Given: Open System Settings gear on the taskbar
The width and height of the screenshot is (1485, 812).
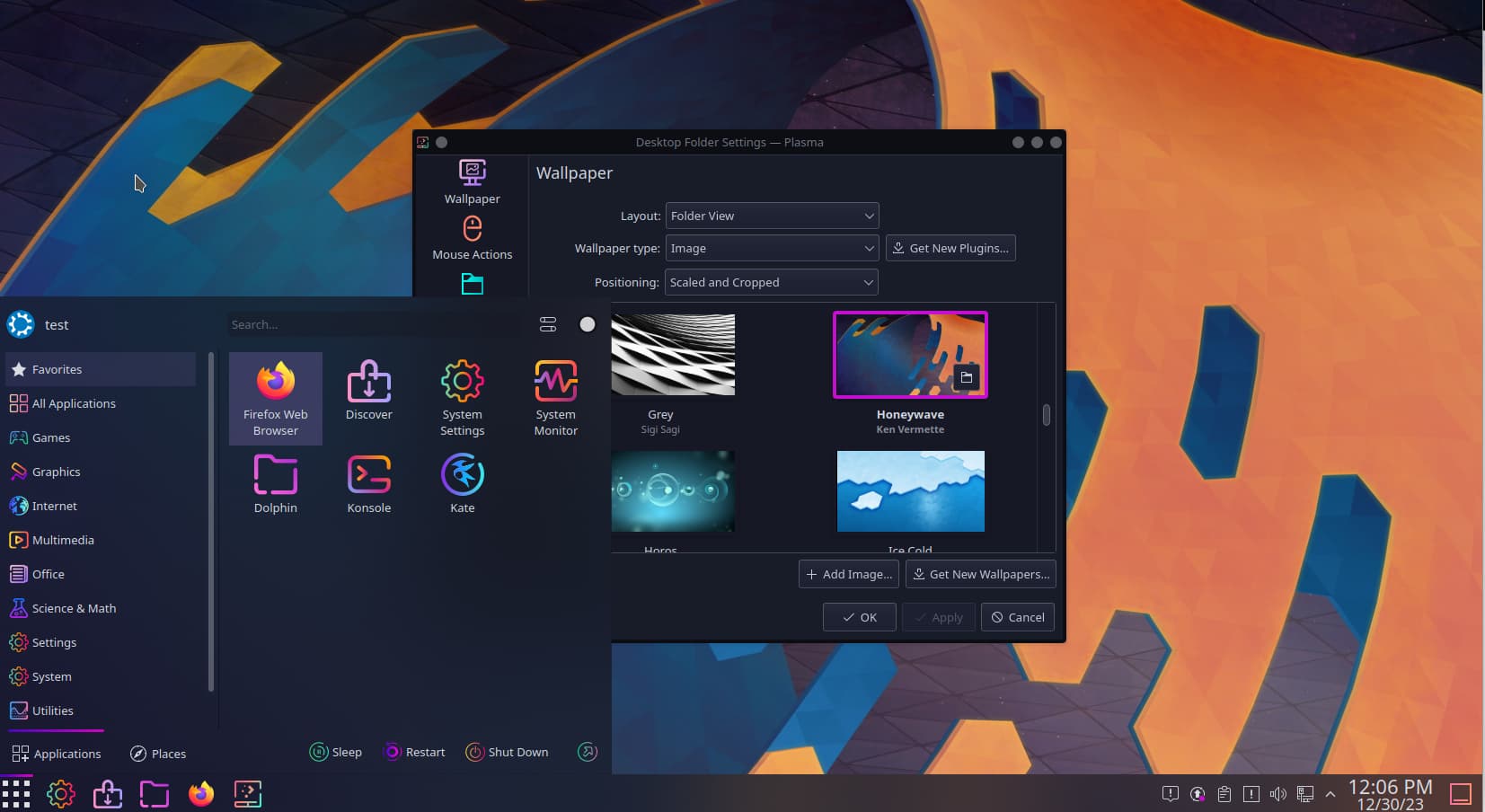Looking at the screenshot, I should coord(61,794).
